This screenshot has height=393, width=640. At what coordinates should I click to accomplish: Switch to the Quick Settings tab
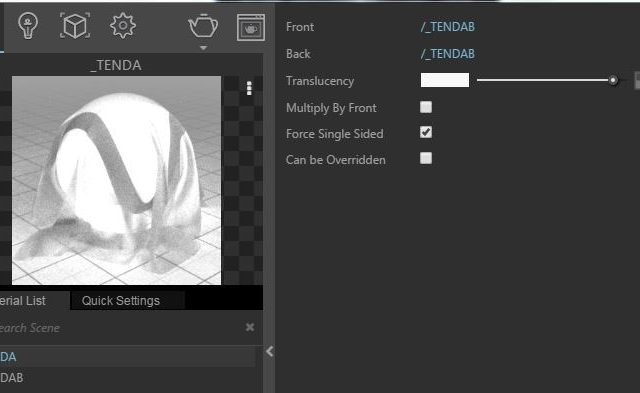click(x=127, y=301)
